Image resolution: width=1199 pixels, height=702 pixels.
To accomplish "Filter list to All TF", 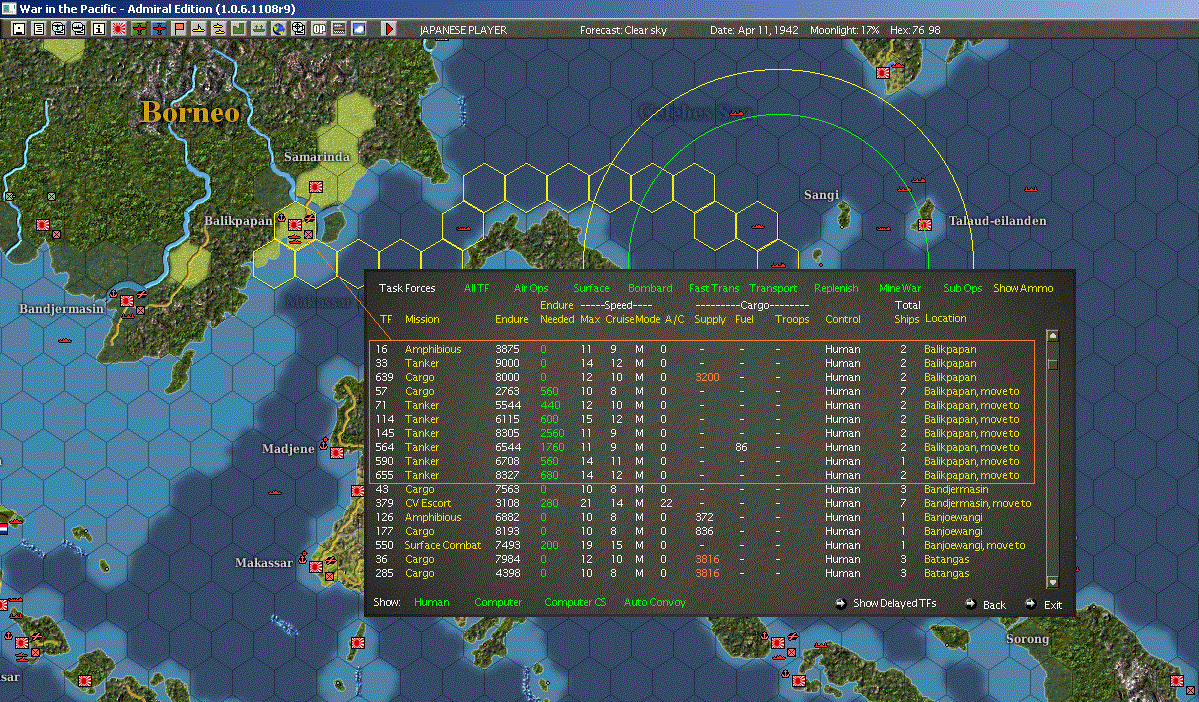I will pyautogui.click(x=476, y=288).
